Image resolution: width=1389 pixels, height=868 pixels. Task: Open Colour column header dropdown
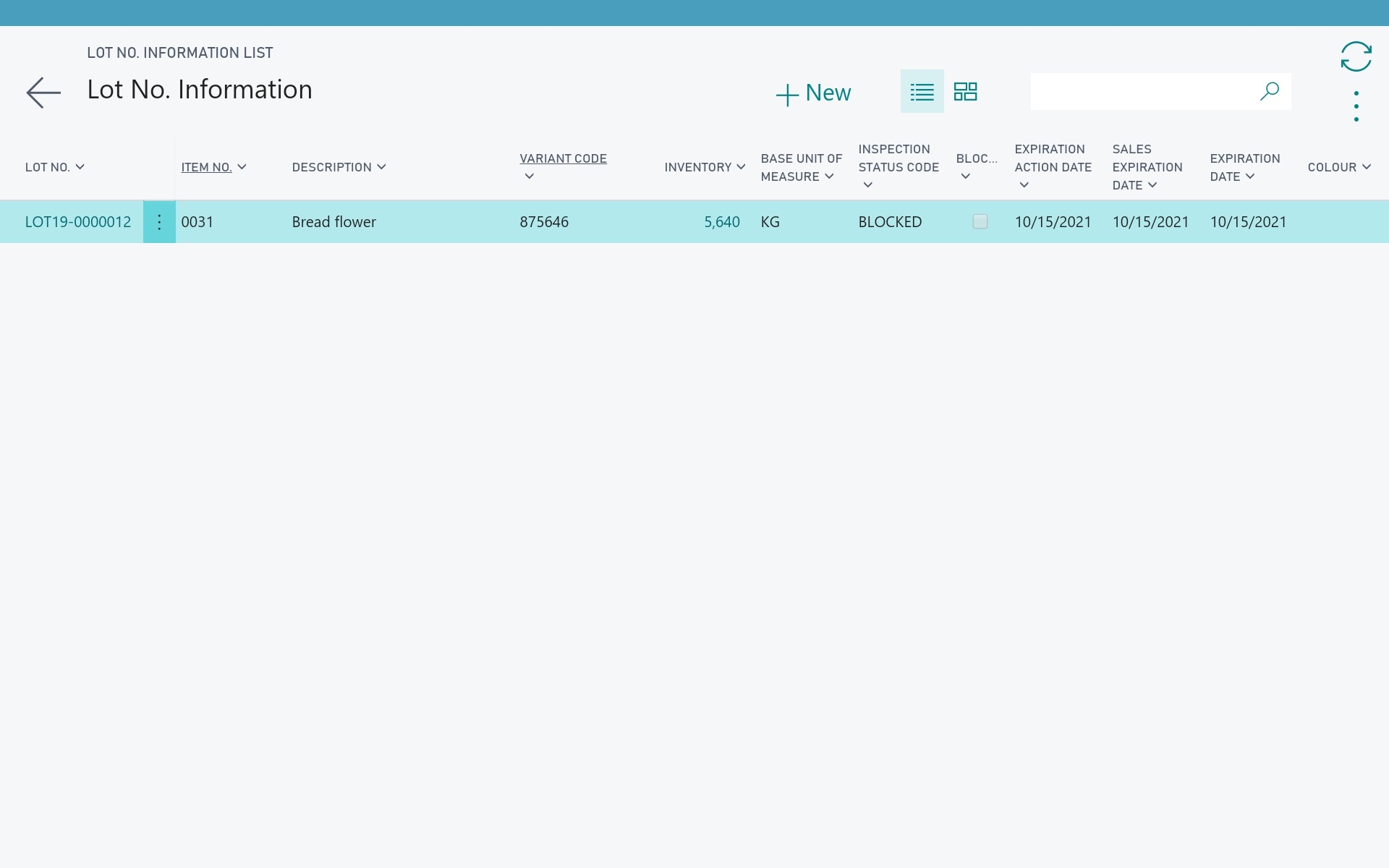coord(1366,167)
